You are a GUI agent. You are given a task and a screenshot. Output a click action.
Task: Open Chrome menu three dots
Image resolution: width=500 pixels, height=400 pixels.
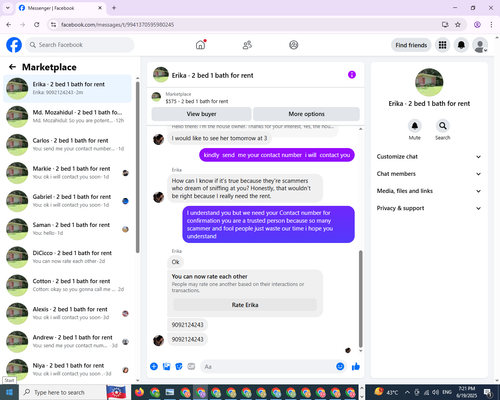coord(491,25)
